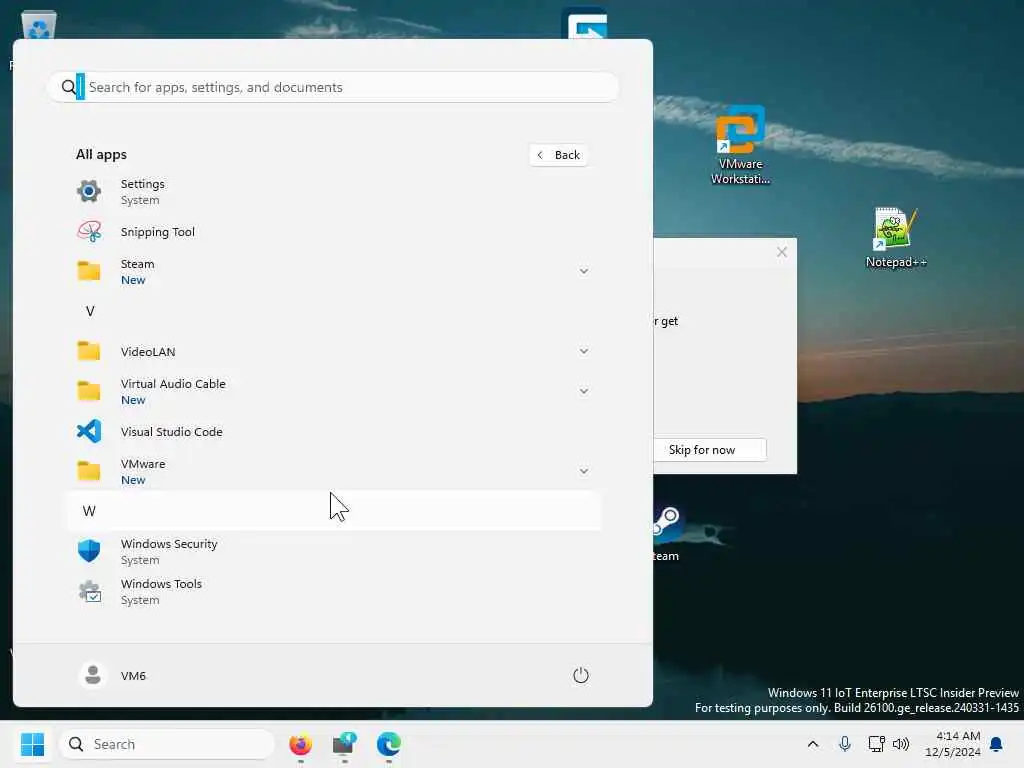Show hidden system tray icons

(813, 744)
